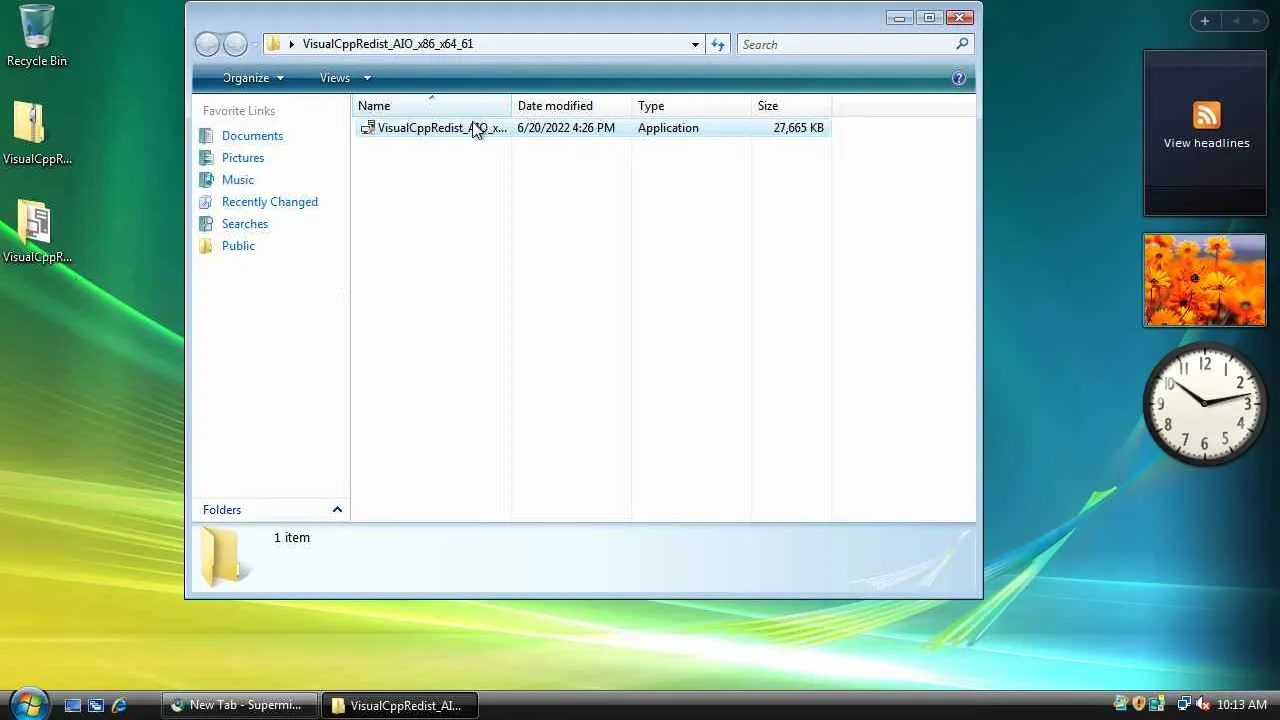Click the Application type cell
1280x720 pixels.
668,128
